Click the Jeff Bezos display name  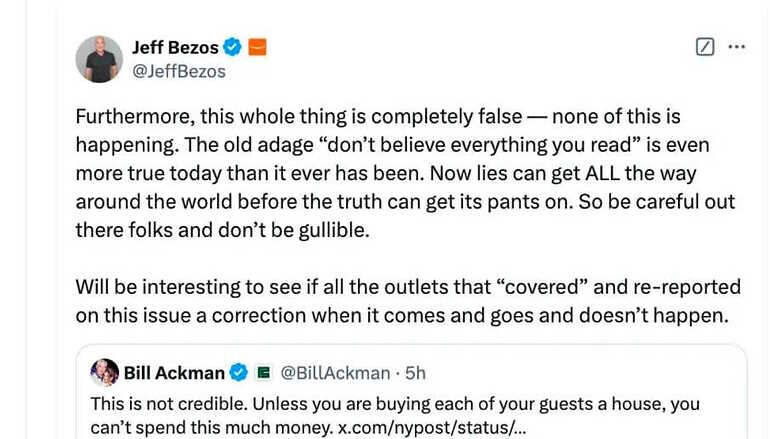click(x=175, y=47)
